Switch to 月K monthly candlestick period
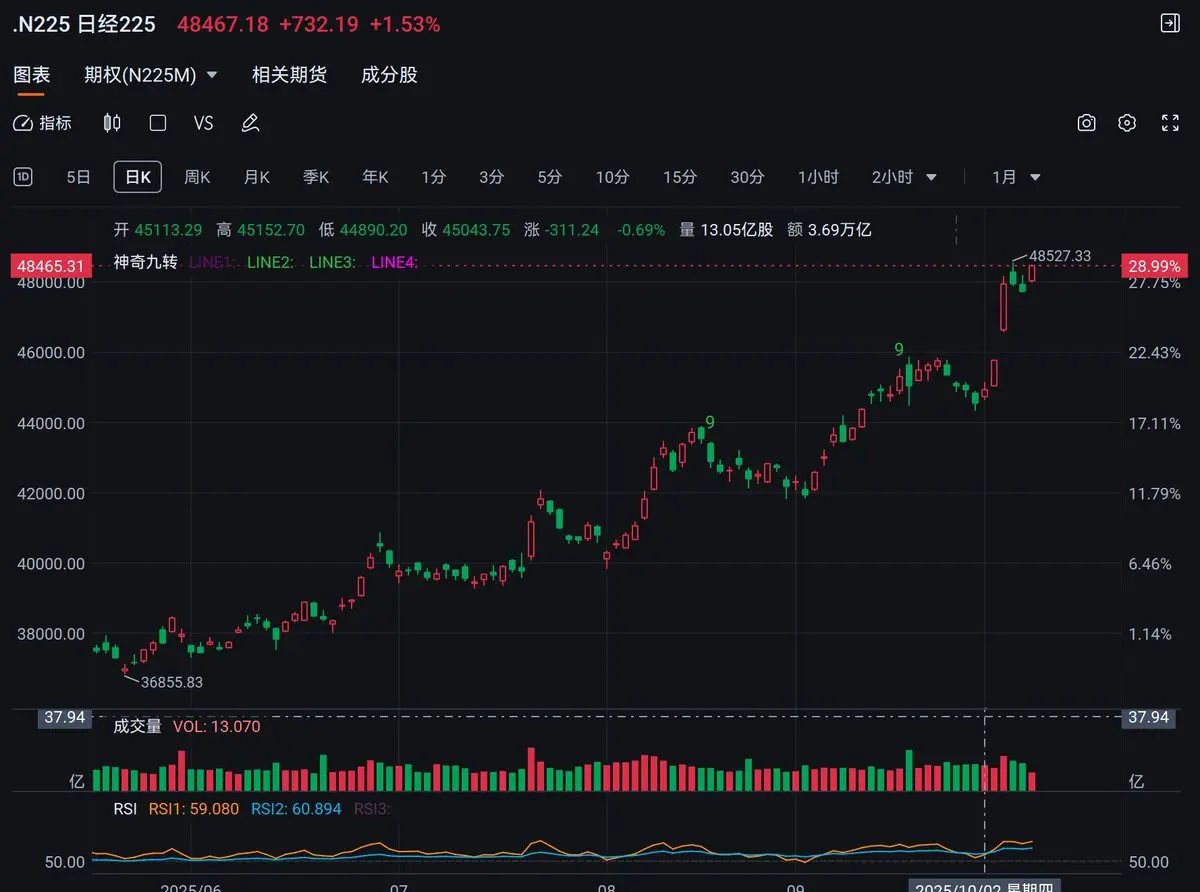 click(257, 177)
